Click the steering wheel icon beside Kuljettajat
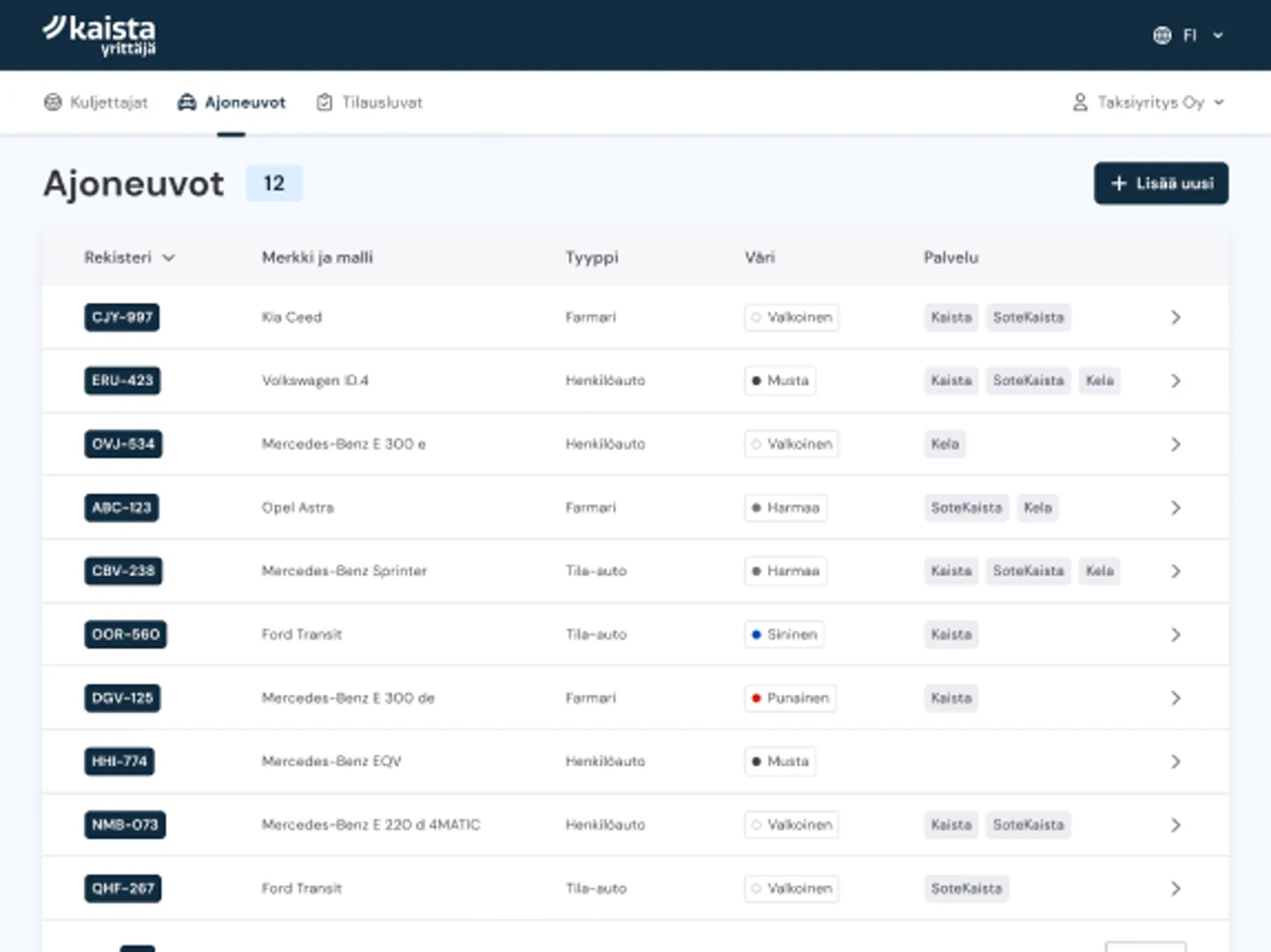Image resolution: width=1271 pixels, height=952 pixels. (53, 102)
